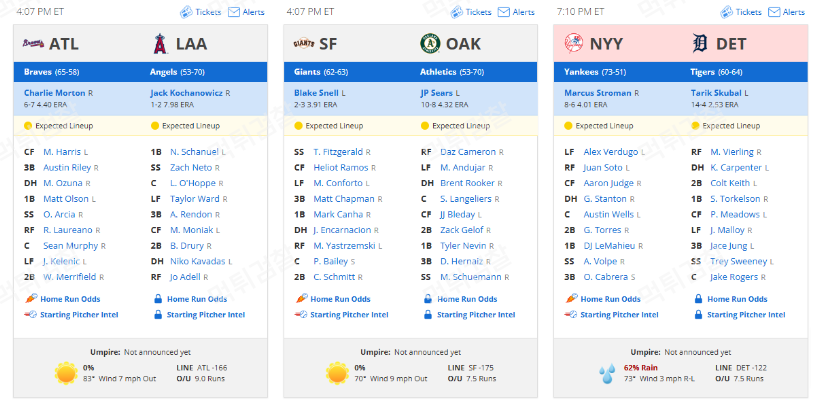Click the rain drops weather icon
The image size is (821, 414).
[607, 374]
